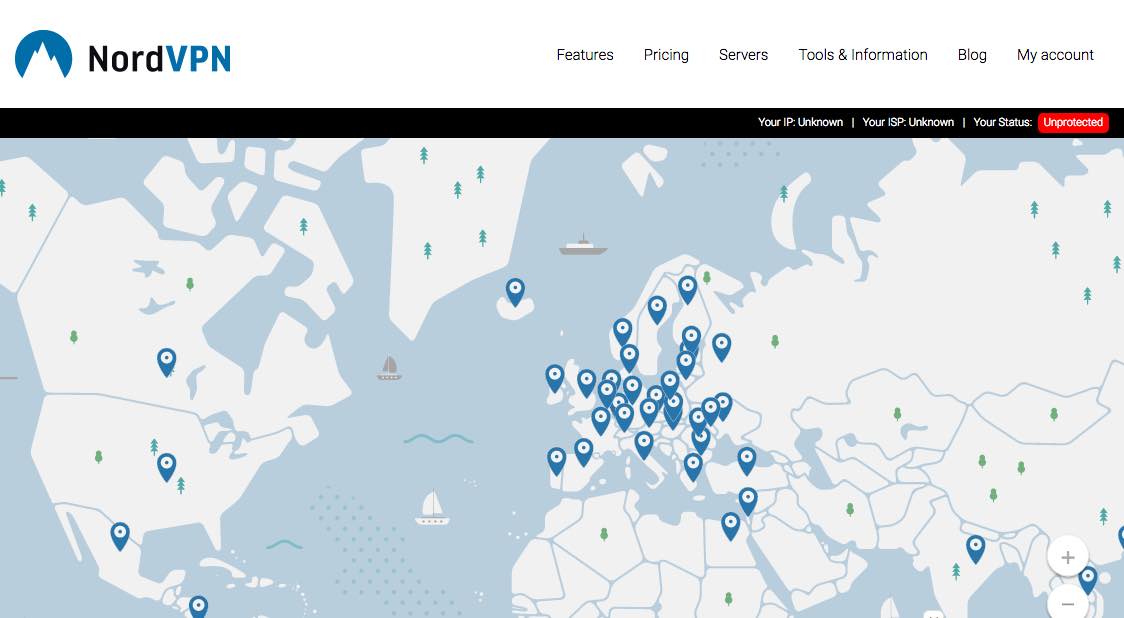Select the Portugal server pin
The height and width of the screenshot is (618, 1124).
[x=556, y=460]
